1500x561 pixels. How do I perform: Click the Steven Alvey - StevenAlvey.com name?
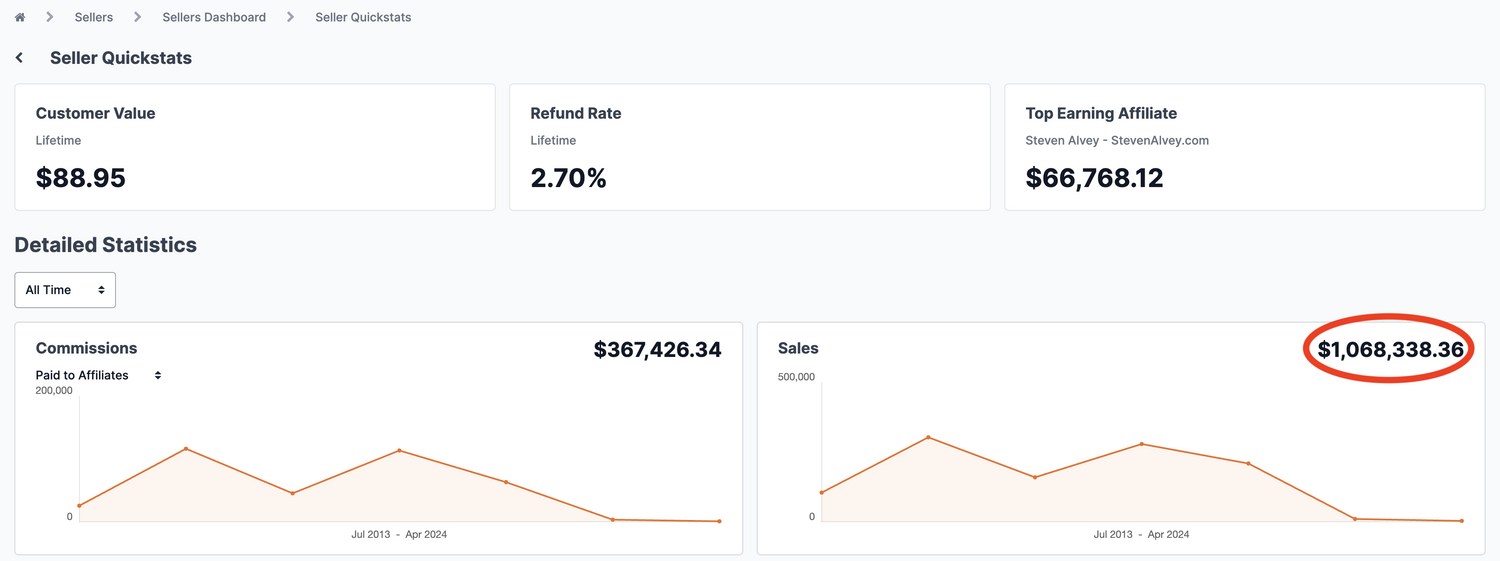(x=1117, y=140)
